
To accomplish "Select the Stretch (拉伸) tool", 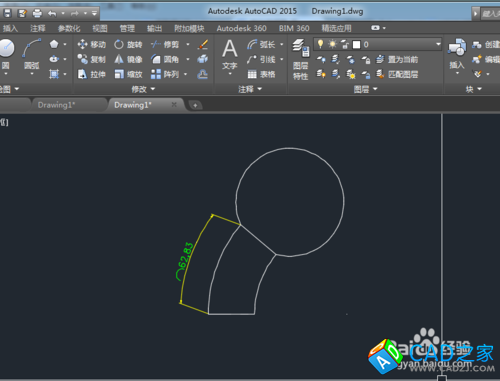I will pyautogui.click(x=91, y=74).
